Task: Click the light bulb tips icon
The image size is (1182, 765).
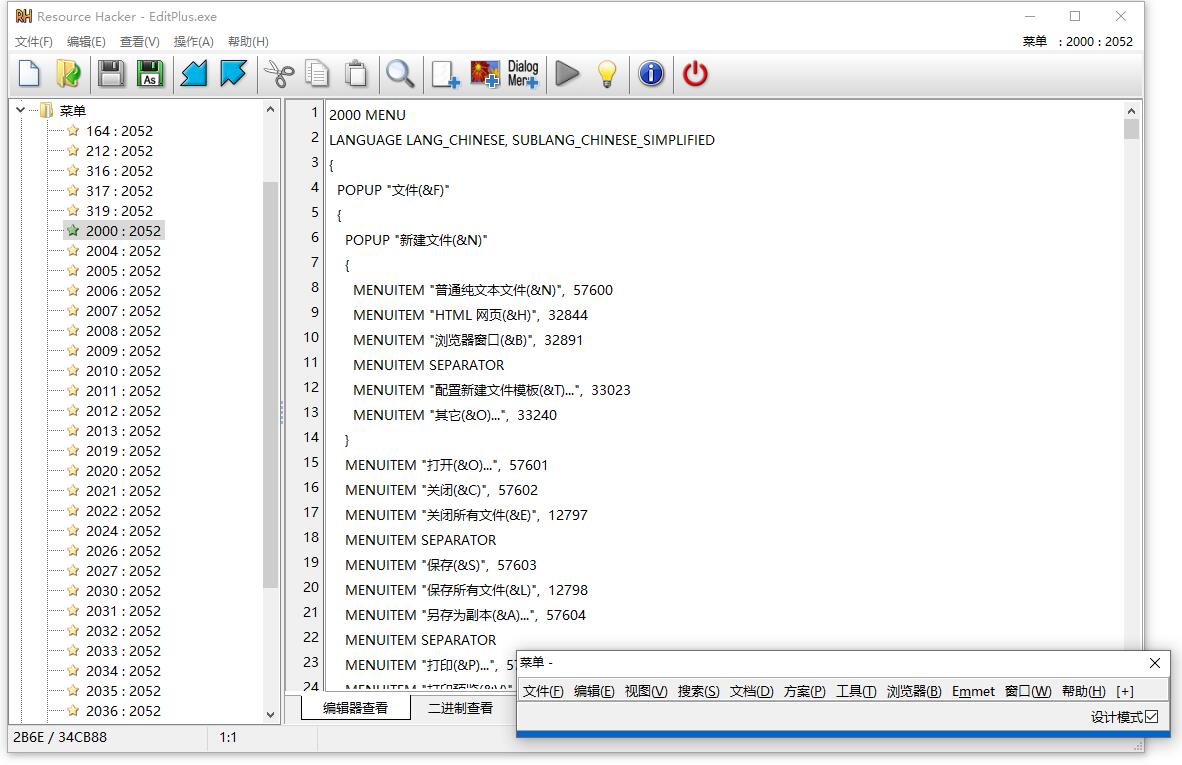Action: 607,74
